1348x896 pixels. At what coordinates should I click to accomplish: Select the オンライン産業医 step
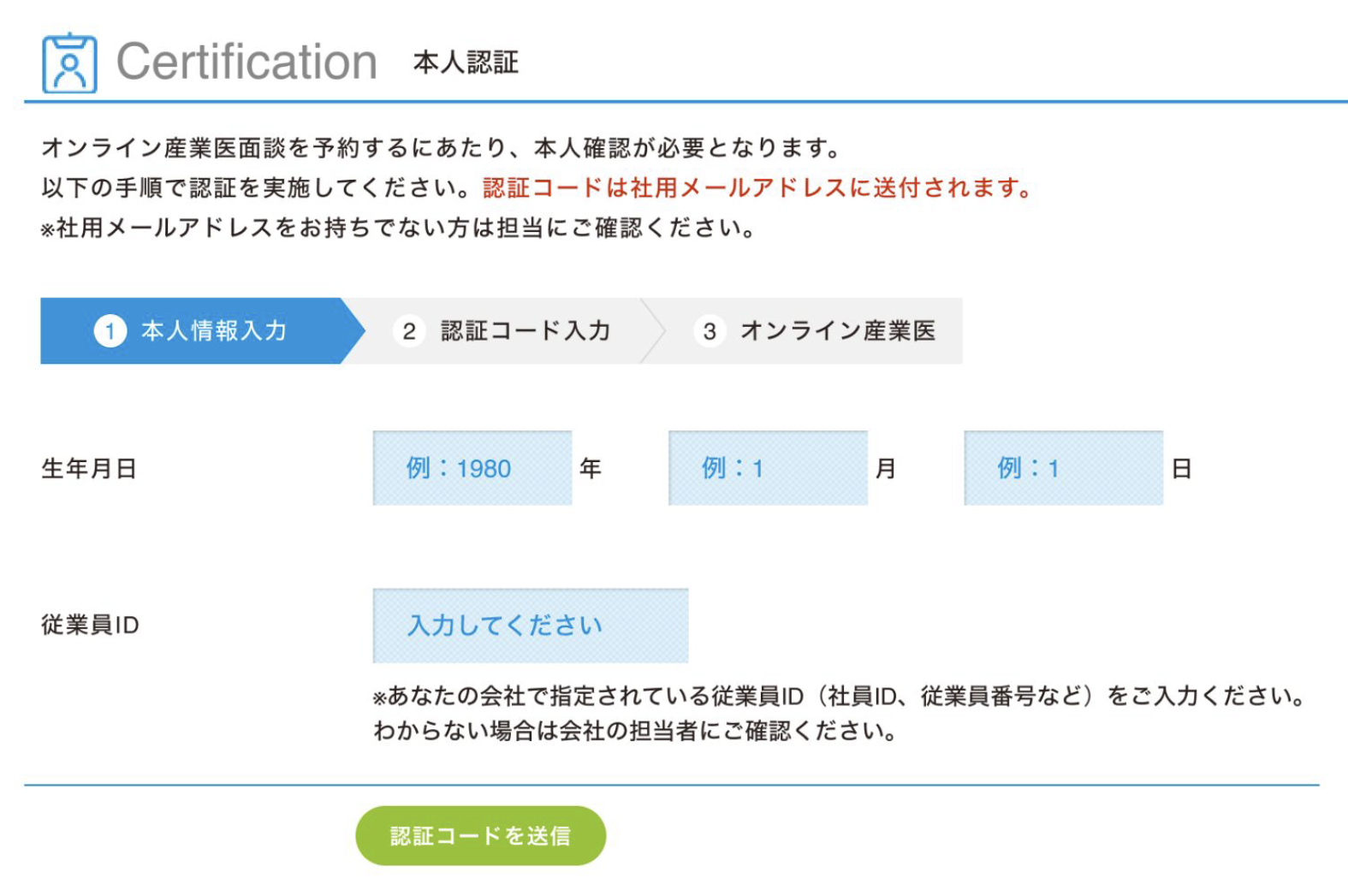coord(840,332)
